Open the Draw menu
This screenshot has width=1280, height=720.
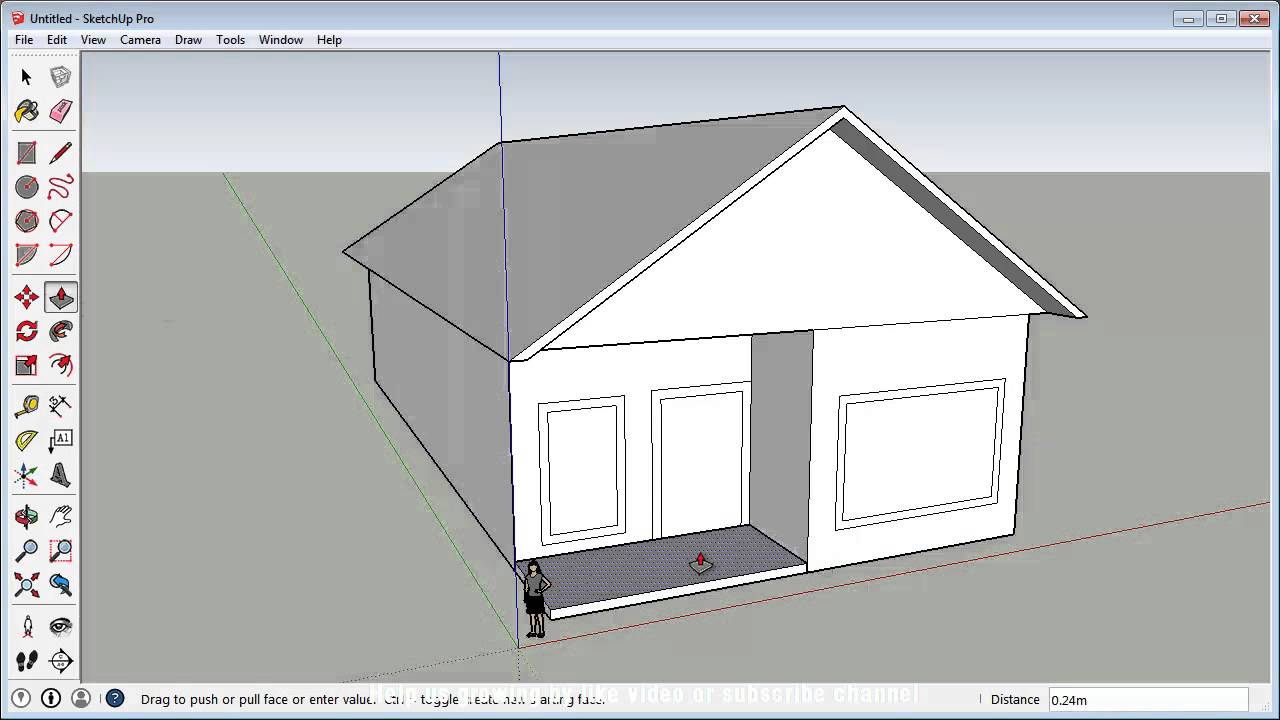click(188, 40)
